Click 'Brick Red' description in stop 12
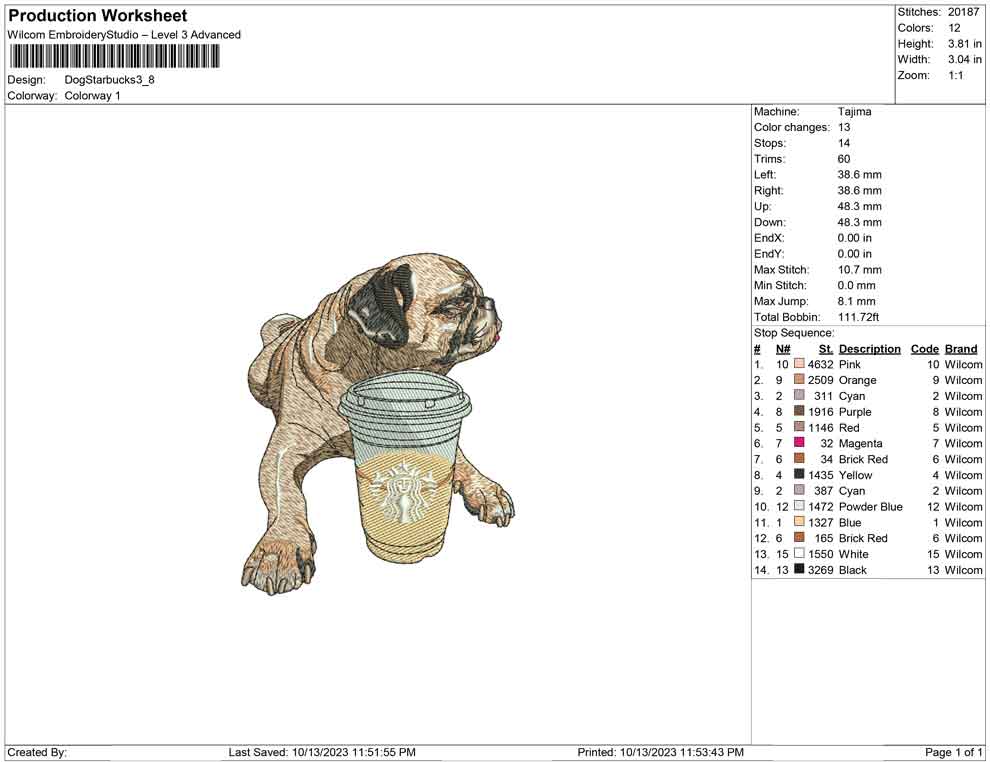The width and height of the screenshot is (990, 762). click(863, 538)
